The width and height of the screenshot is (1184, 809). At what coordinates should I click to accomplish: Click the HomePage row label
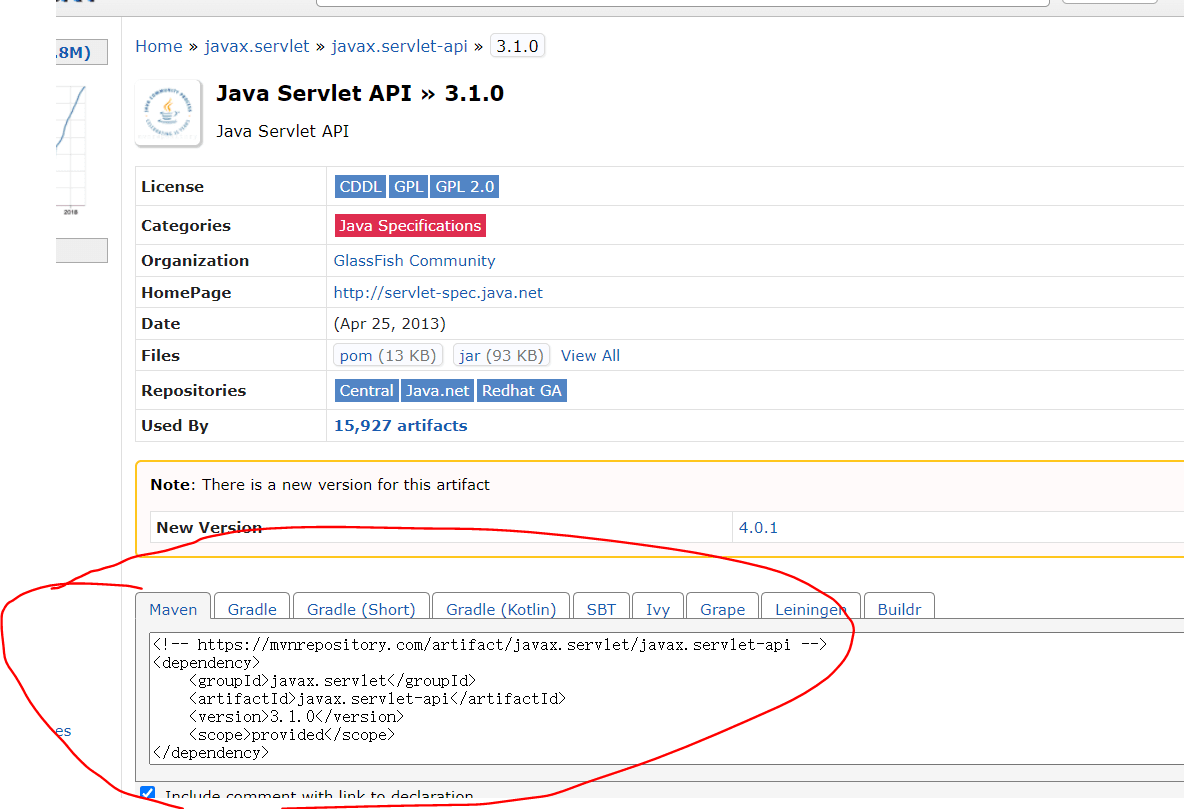(186, 292)
